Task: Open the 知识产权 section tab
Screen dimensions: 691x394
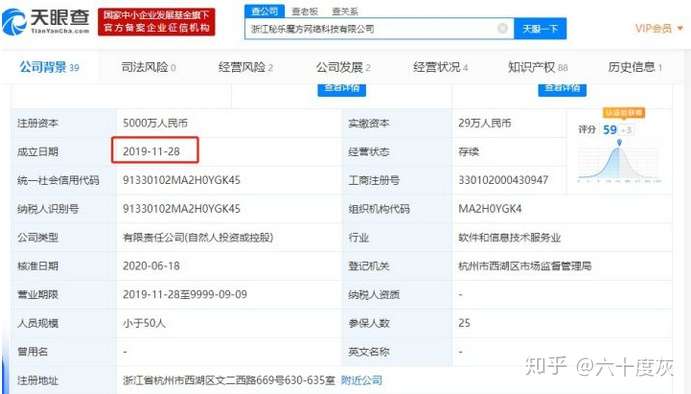Action: click(538, 67)
